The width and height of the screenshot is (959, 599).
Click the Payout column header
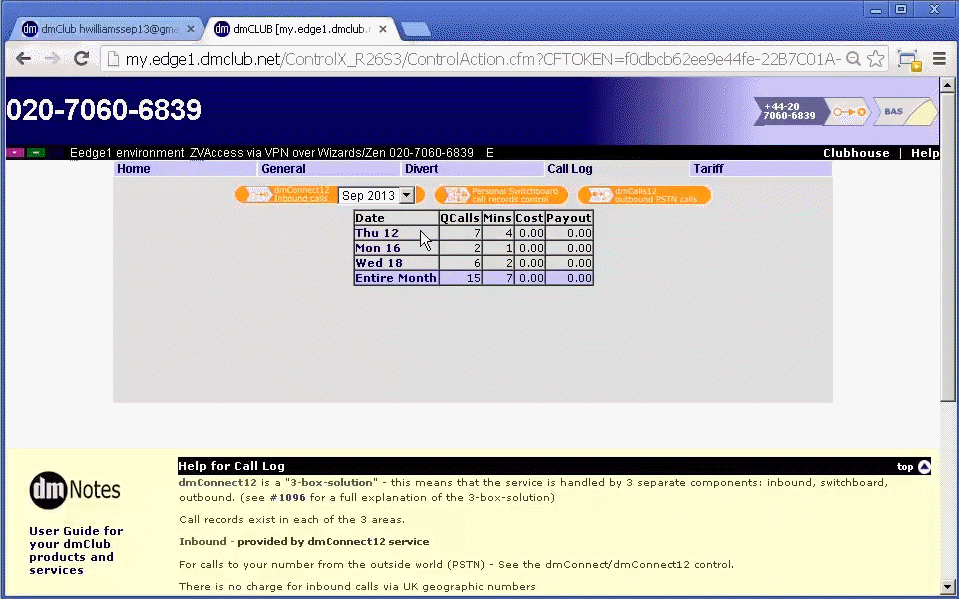click(x=569, y=218)
